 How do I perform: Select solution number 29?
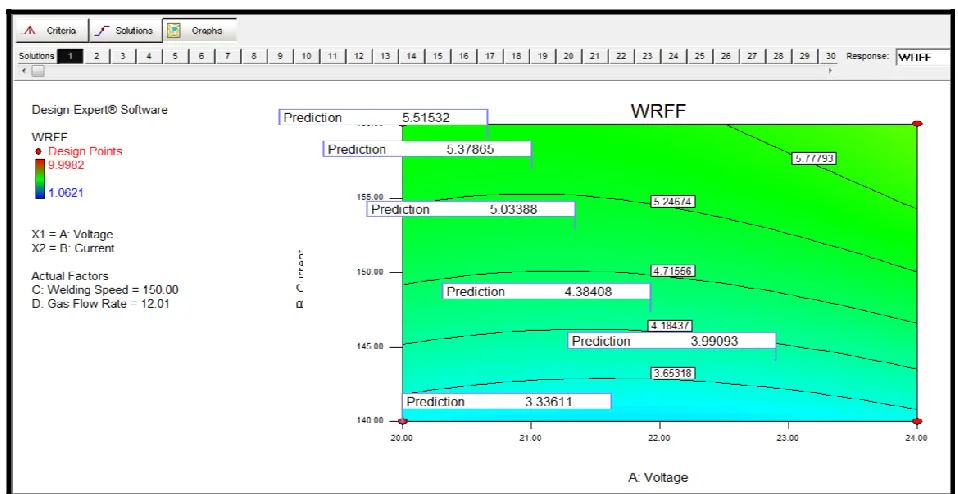click(x=804, y=56)
